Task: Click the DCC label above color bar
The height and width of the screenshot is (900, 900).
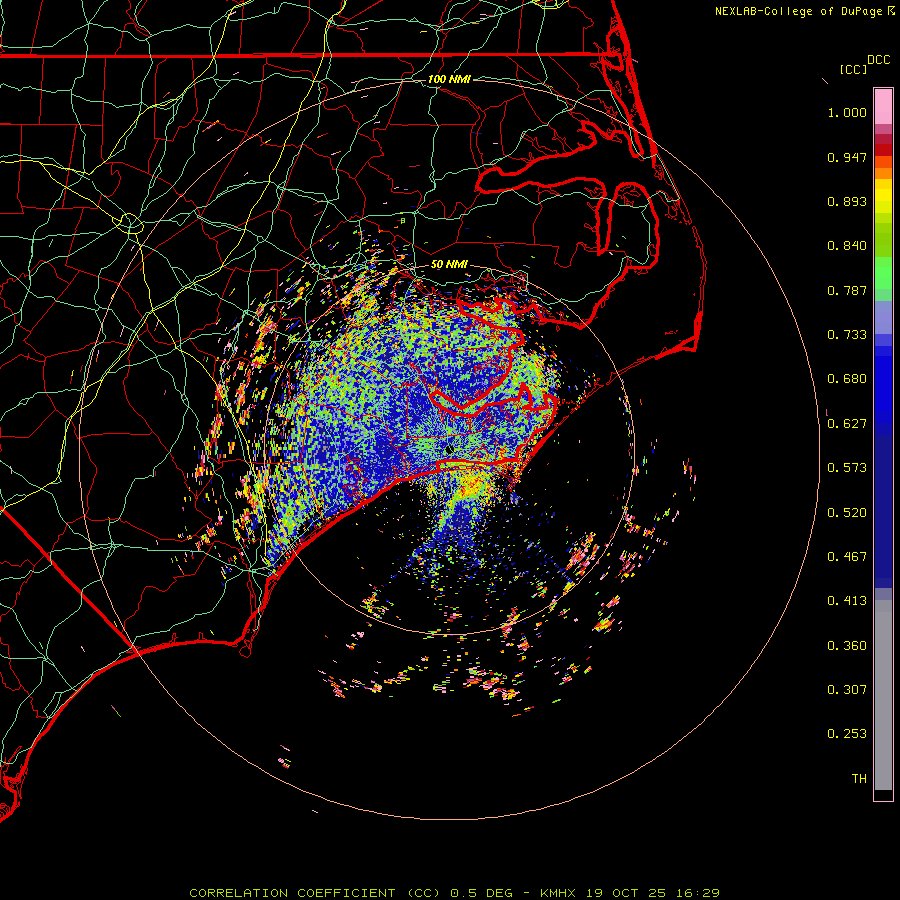Action: [x=879, y=60]
